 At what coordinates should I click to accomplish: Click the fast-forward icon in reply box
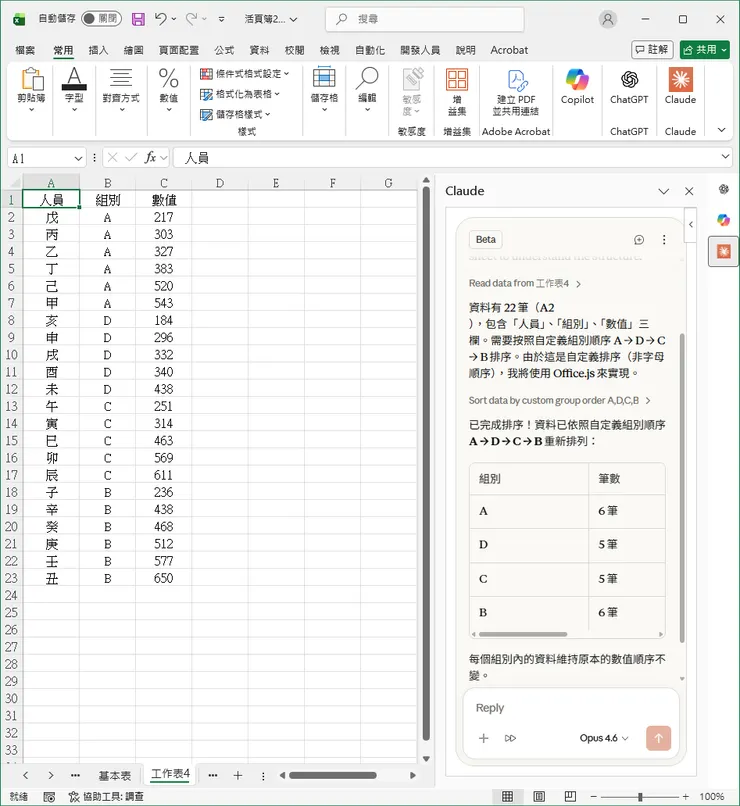510,738
